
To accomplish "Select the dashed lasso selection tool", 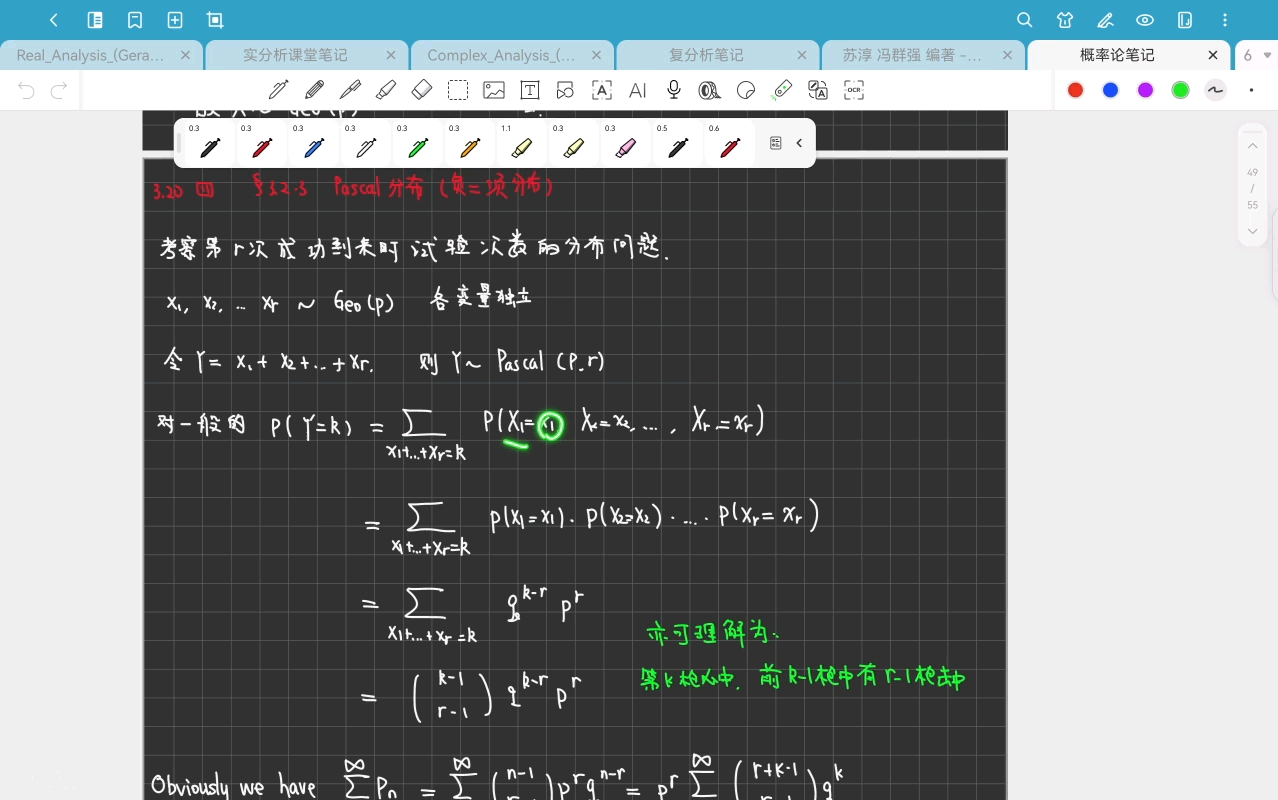I will 458,90.
